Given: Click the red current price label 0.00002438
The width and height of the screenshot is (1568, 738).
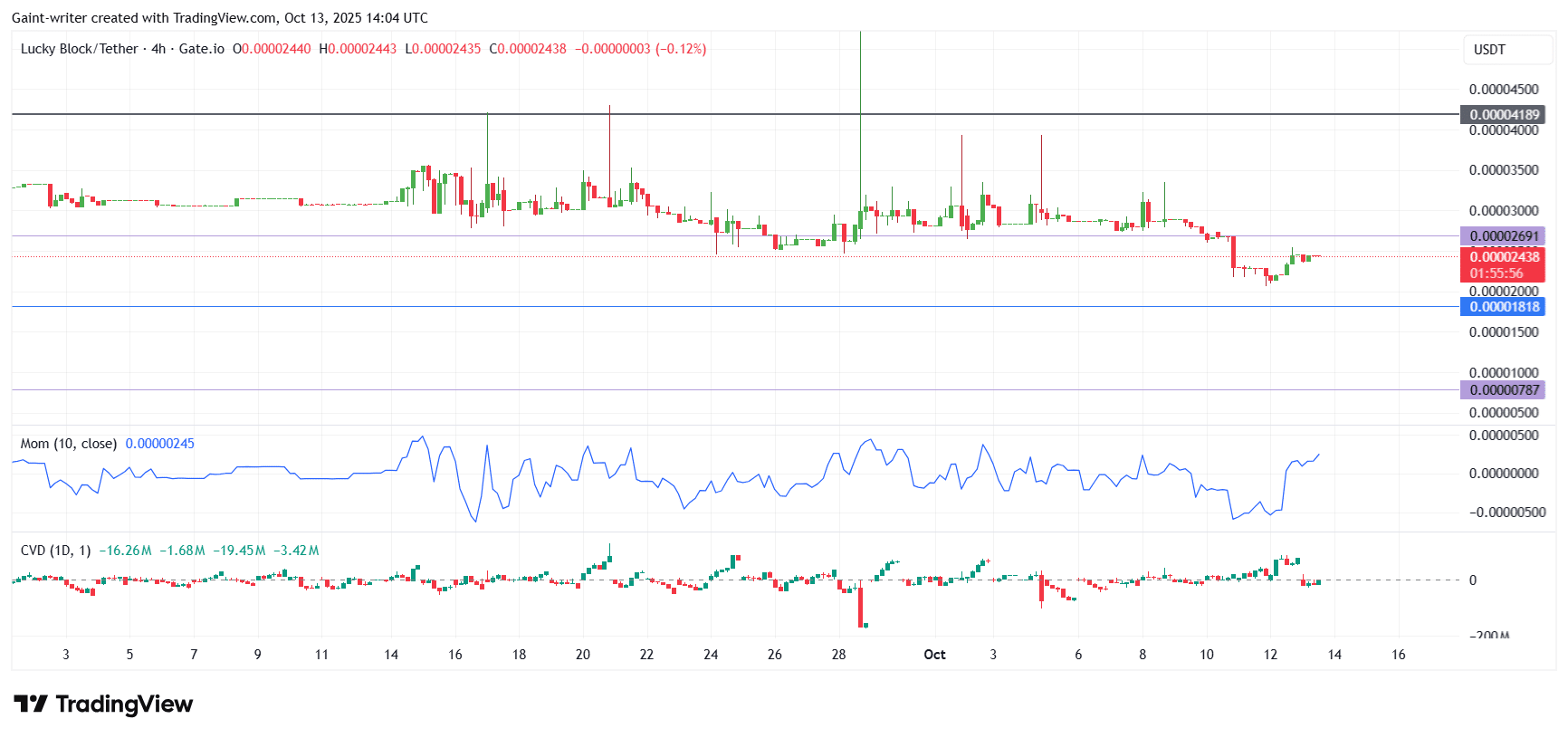Looking at the screenshot, I should click(1504, 257).
